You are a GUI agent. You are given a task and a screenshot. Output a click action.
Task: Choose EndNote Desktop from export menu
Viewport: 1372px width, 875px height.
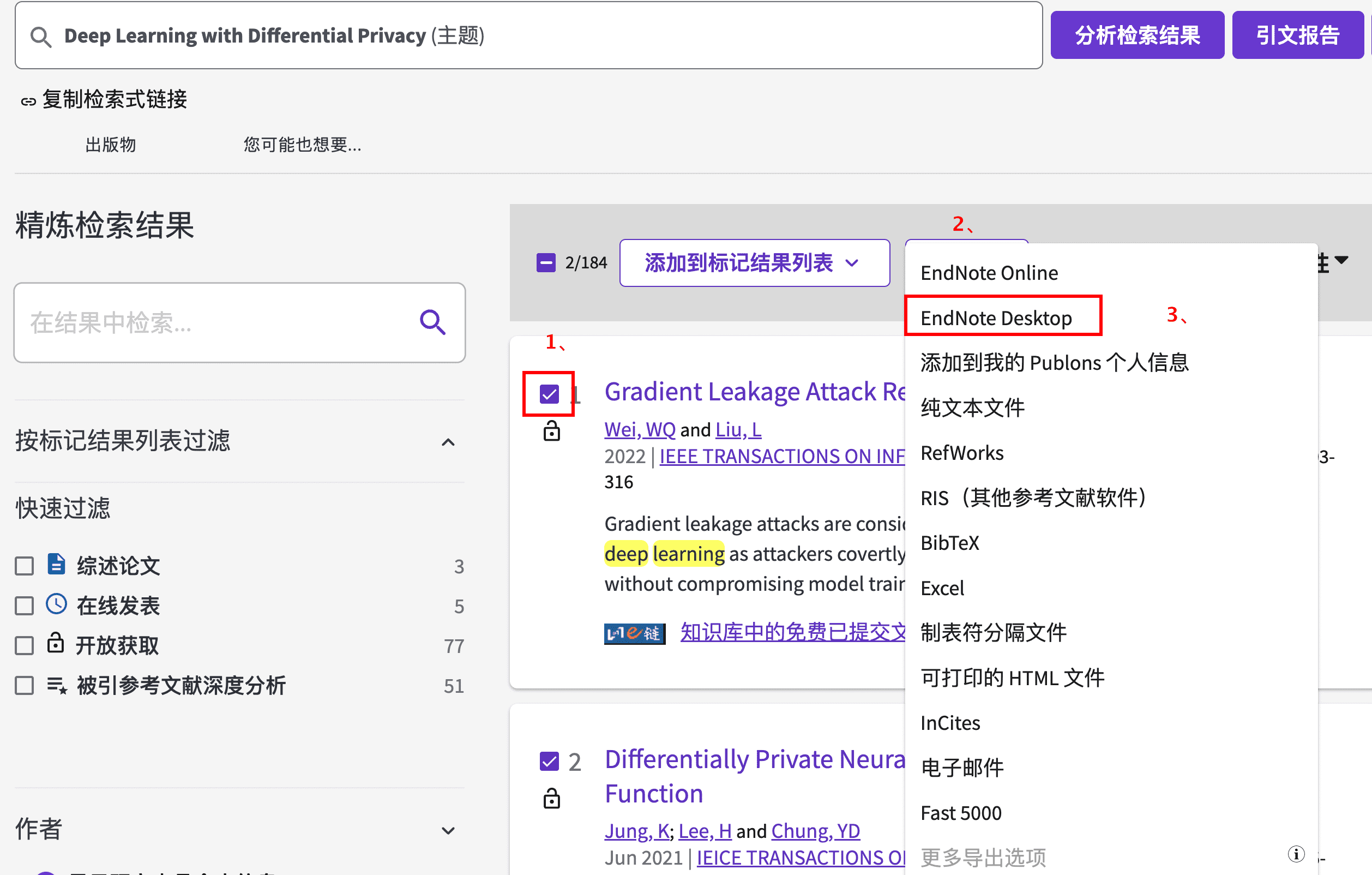point(995,317)
